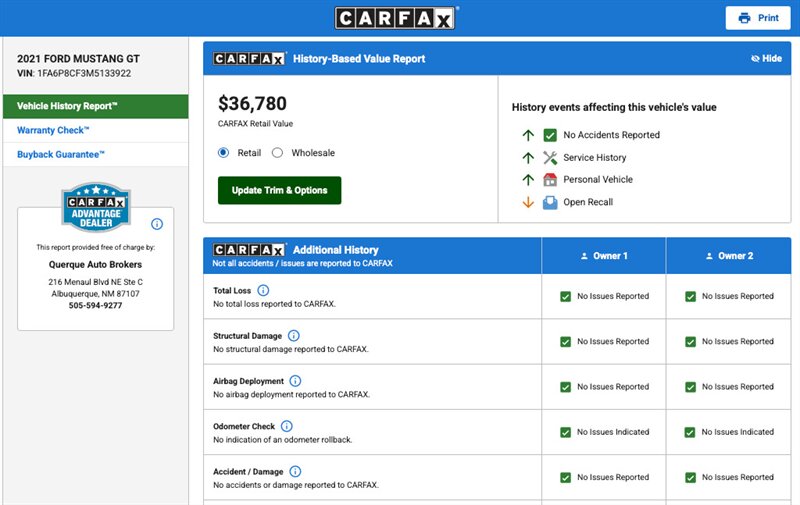The width and height of the screenshot is (800, 505).
Task: Click the Odometer Check info icon
Action: tap(286, 426)
